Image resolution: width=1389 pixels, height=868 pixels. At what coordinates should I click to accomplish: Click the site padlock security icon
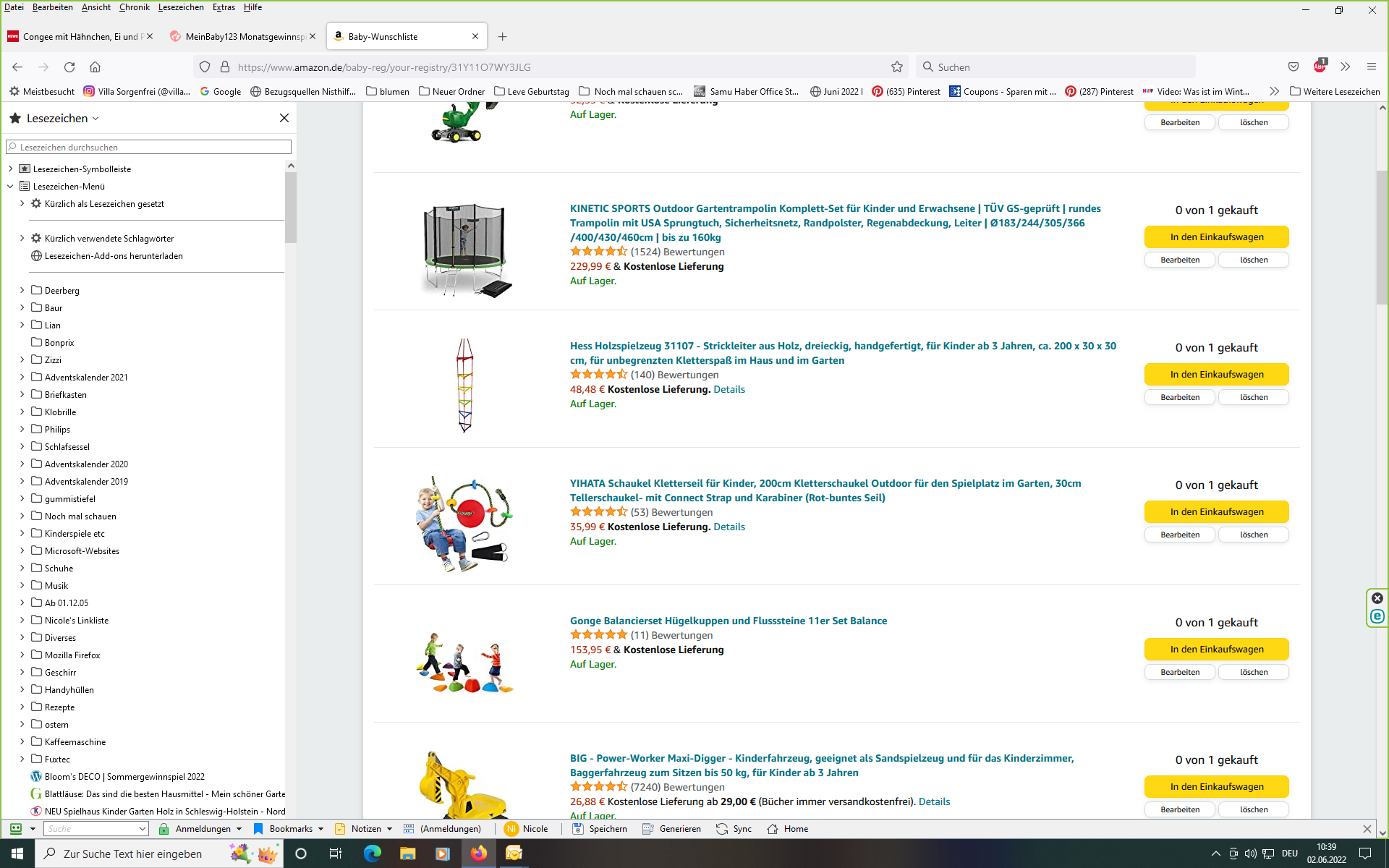pyautogui.click(x=225, y=67)
